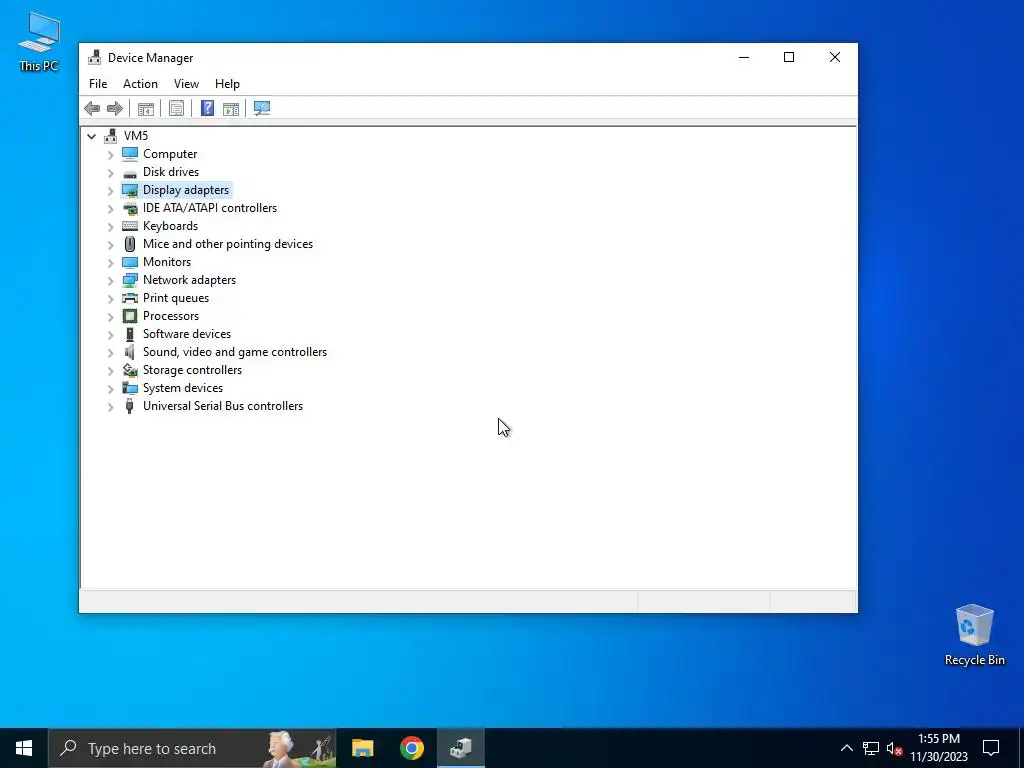Click the Scan for hardware changes icon
Screen dimensions: 1024x768
click(262, 108)
